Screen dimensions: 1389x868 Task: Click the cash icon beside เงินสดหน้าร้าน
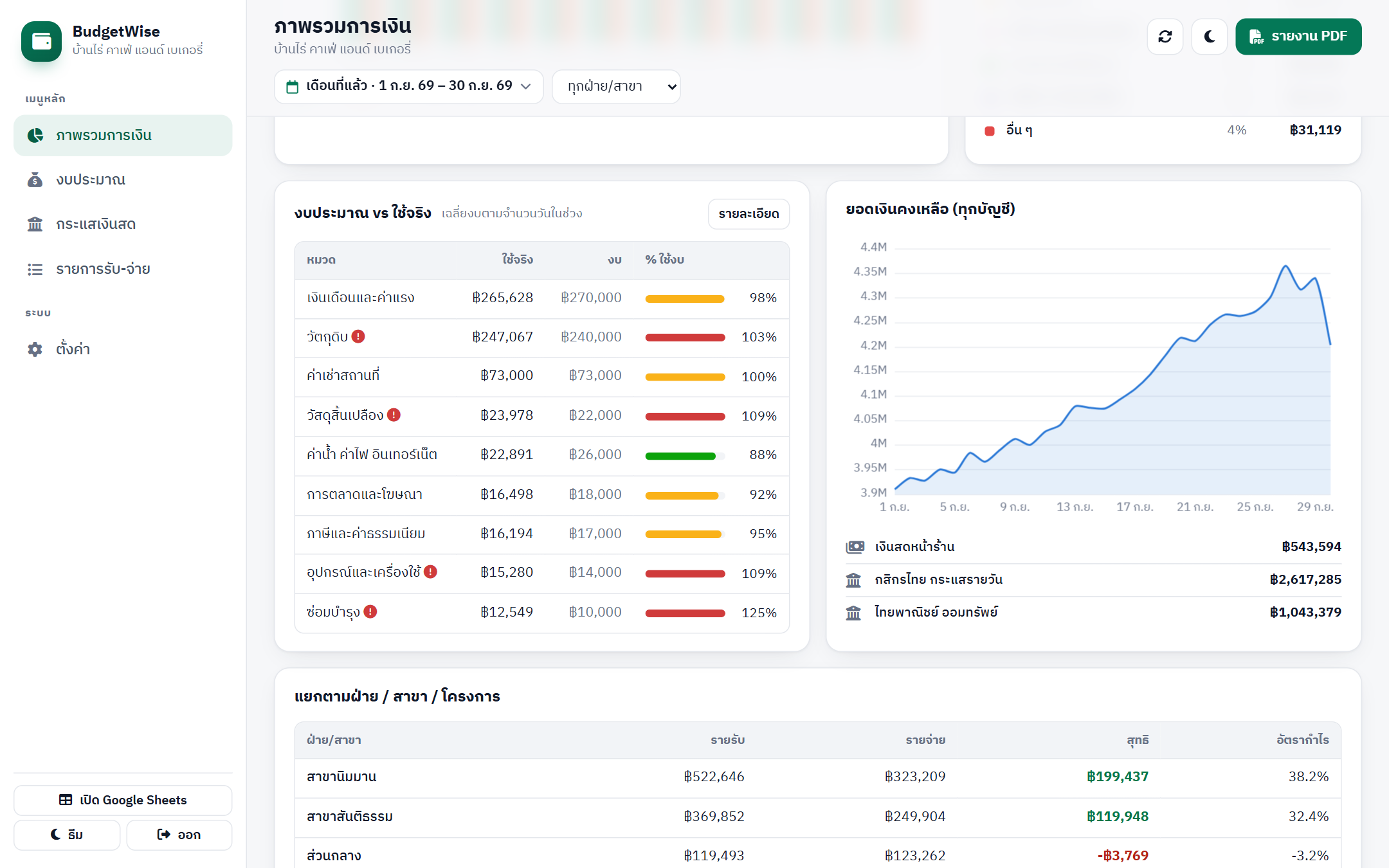tap(855, 547)
